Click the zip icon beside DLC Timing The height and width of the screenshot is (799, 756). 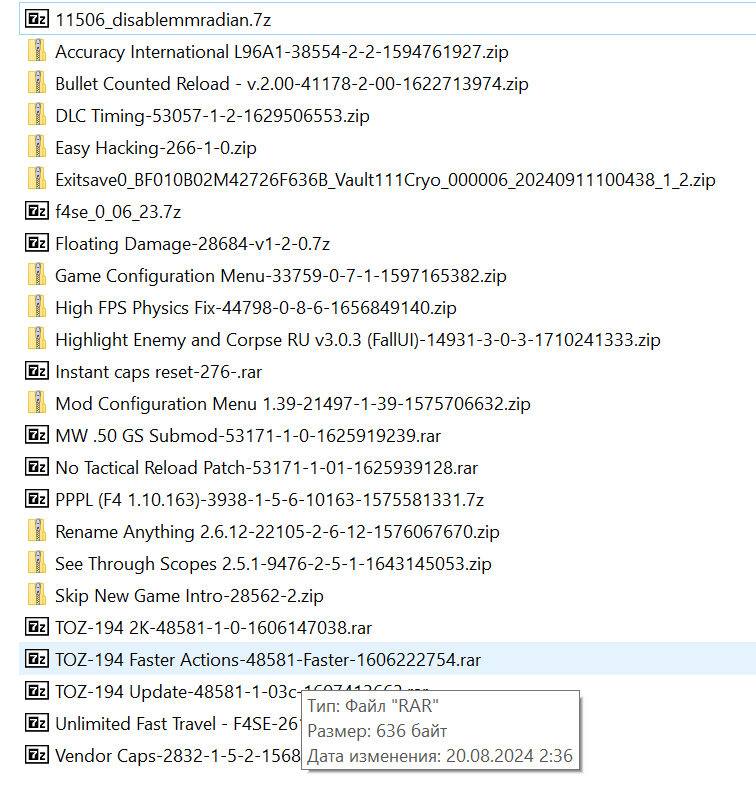(37, 116)
